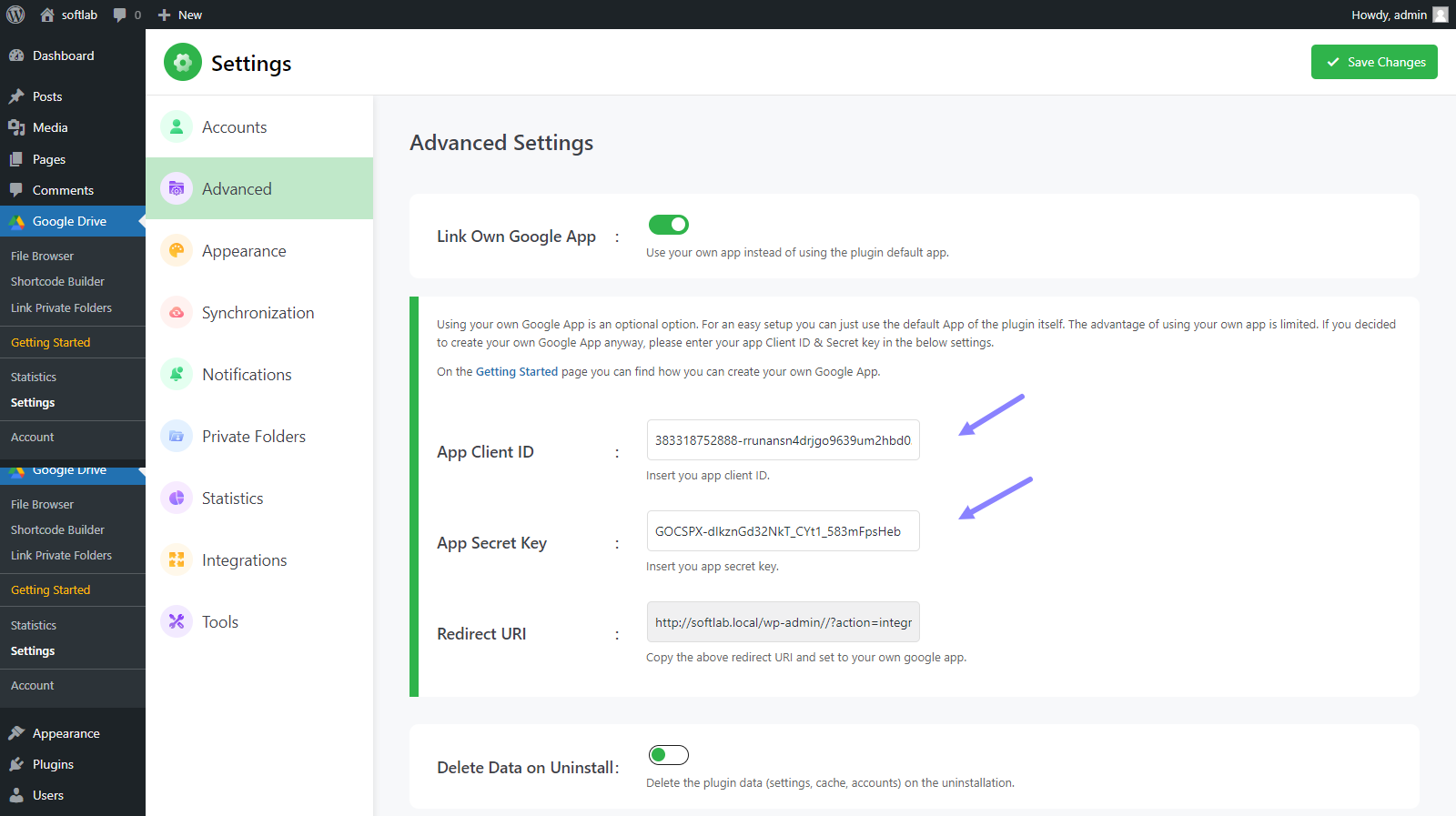Click the 'Delete Data on Uninstall' label
This screenshot has width=1456, height=816.
525,768
